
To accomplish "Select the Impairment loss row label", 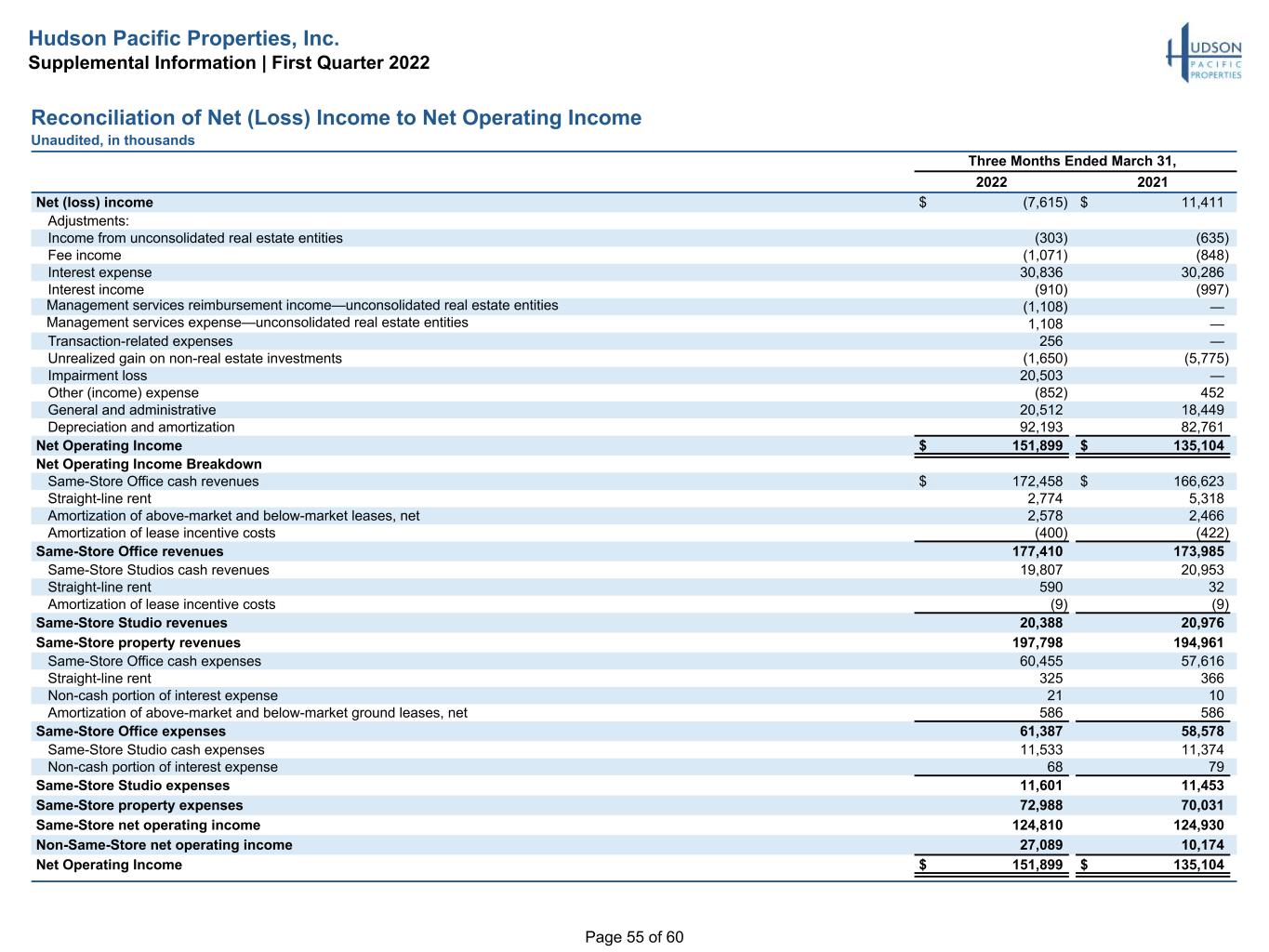I will [98, 376].
